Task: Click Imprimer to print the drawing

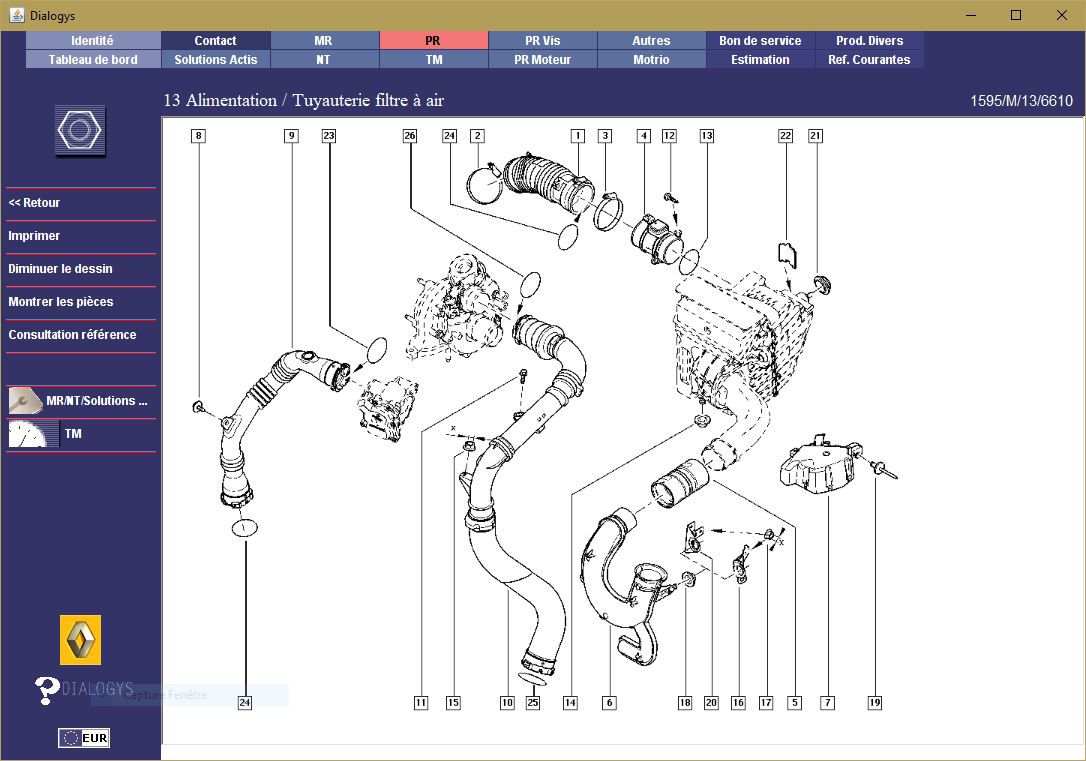Action: tap(34, 236)
